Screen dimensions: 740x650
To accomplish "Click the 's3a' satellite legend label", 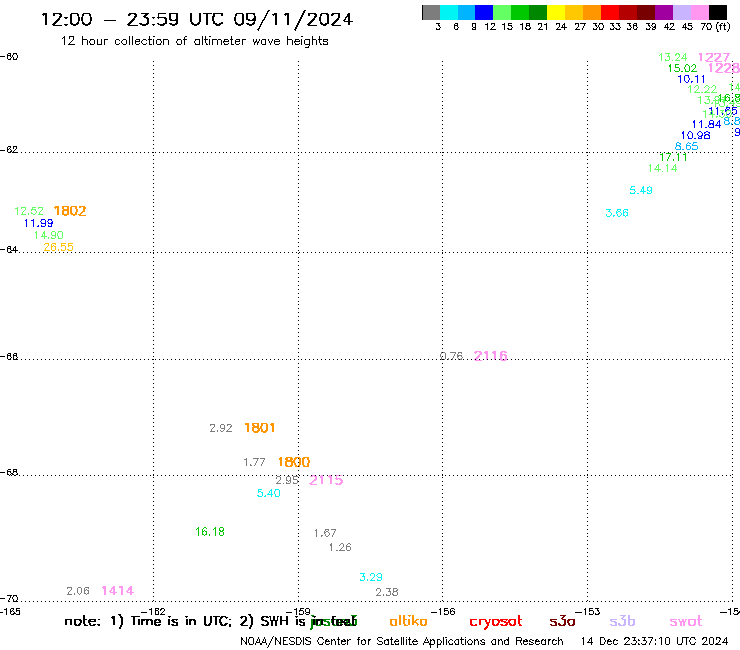I will [x=562, y=621].
